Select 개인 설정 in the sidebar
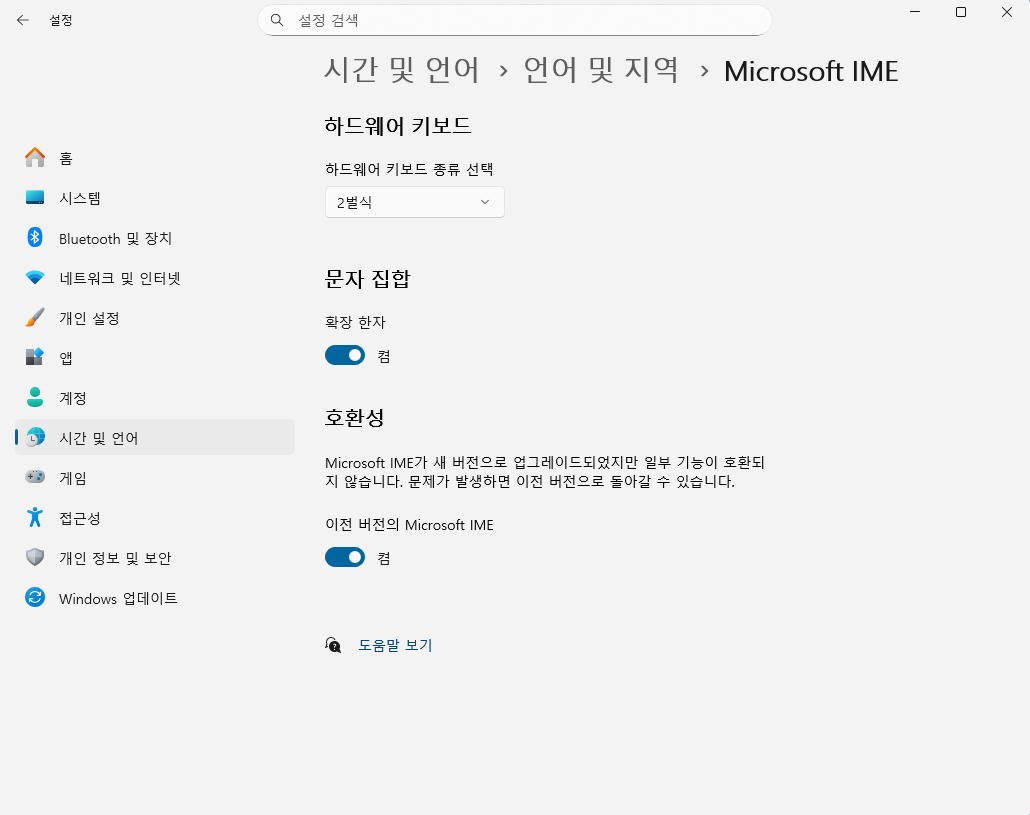Screen dimensions: 1030x815 pos(155,318)
